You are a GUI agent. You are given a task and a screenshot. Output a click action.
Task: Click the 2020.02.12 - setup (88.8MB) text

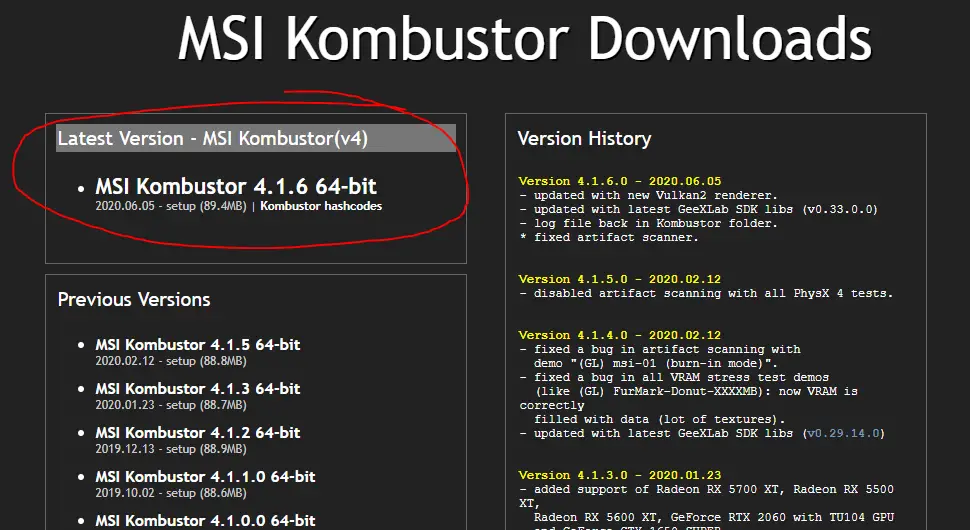point(171,361)
